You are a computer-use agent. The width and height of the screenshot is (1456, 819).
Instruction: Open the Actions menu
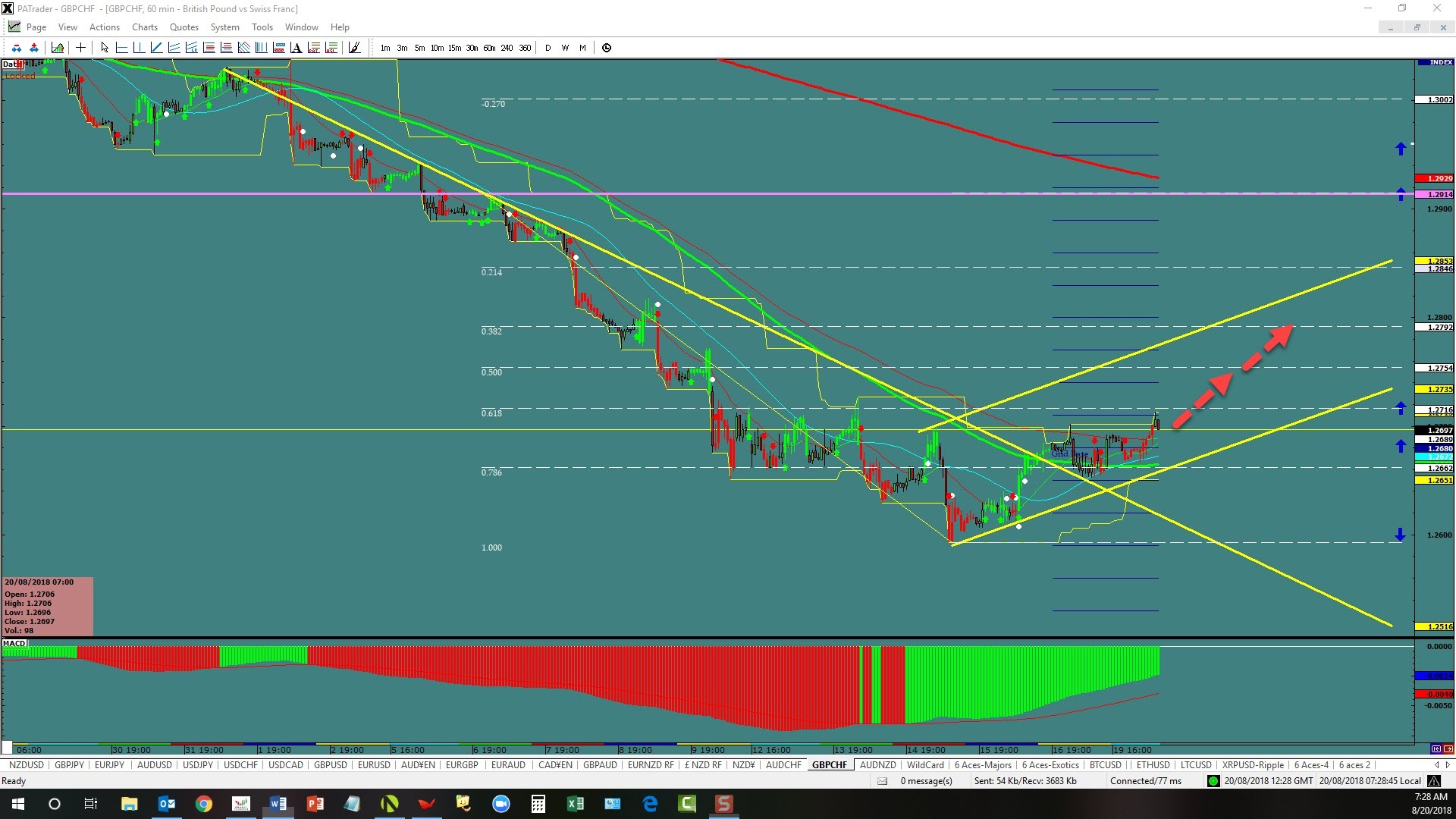[105, 27]
